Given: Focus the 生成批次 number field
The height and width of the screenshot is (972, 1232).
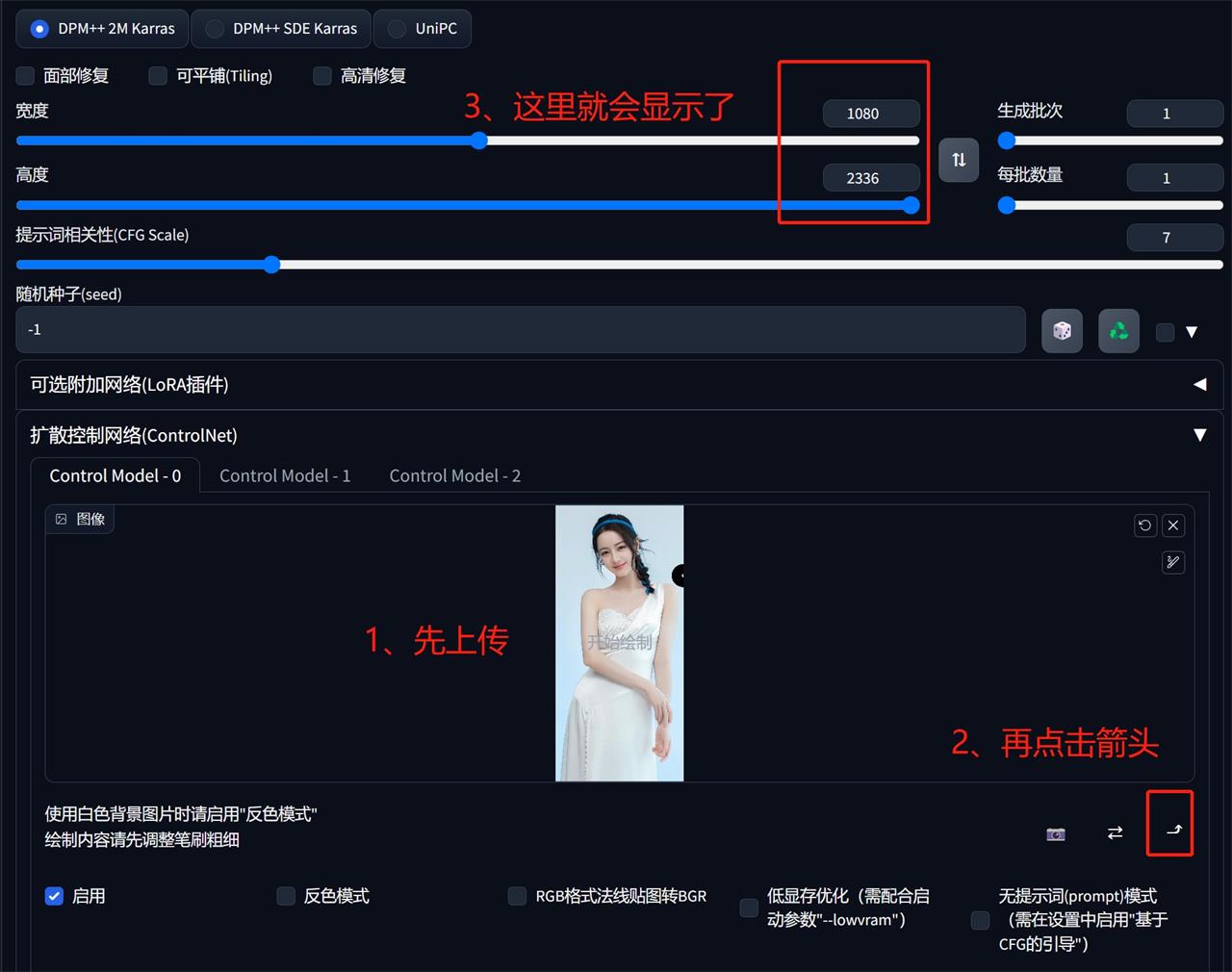Looking at the screenshot, I should [1175, 114].
